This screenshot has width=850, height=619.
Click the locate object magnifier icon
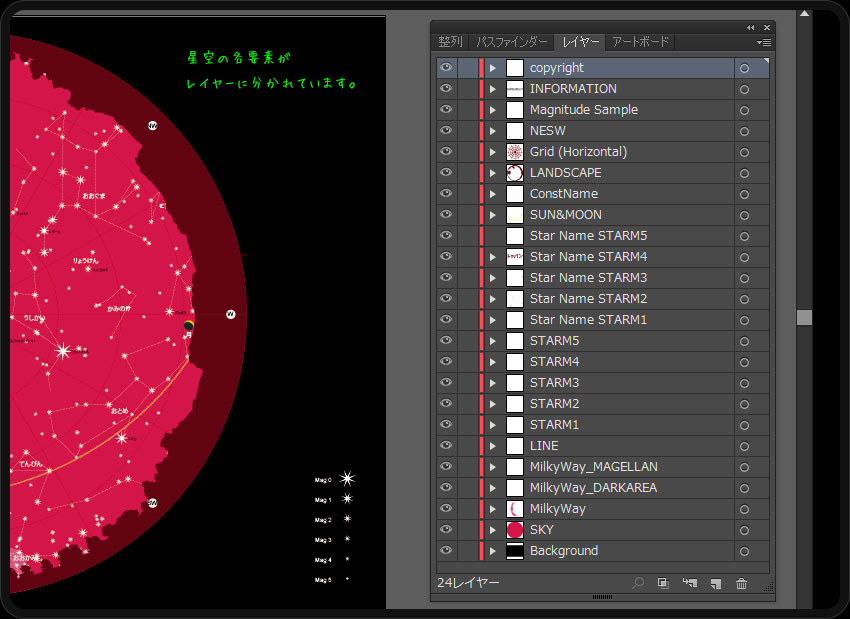[x=638, y=583]
